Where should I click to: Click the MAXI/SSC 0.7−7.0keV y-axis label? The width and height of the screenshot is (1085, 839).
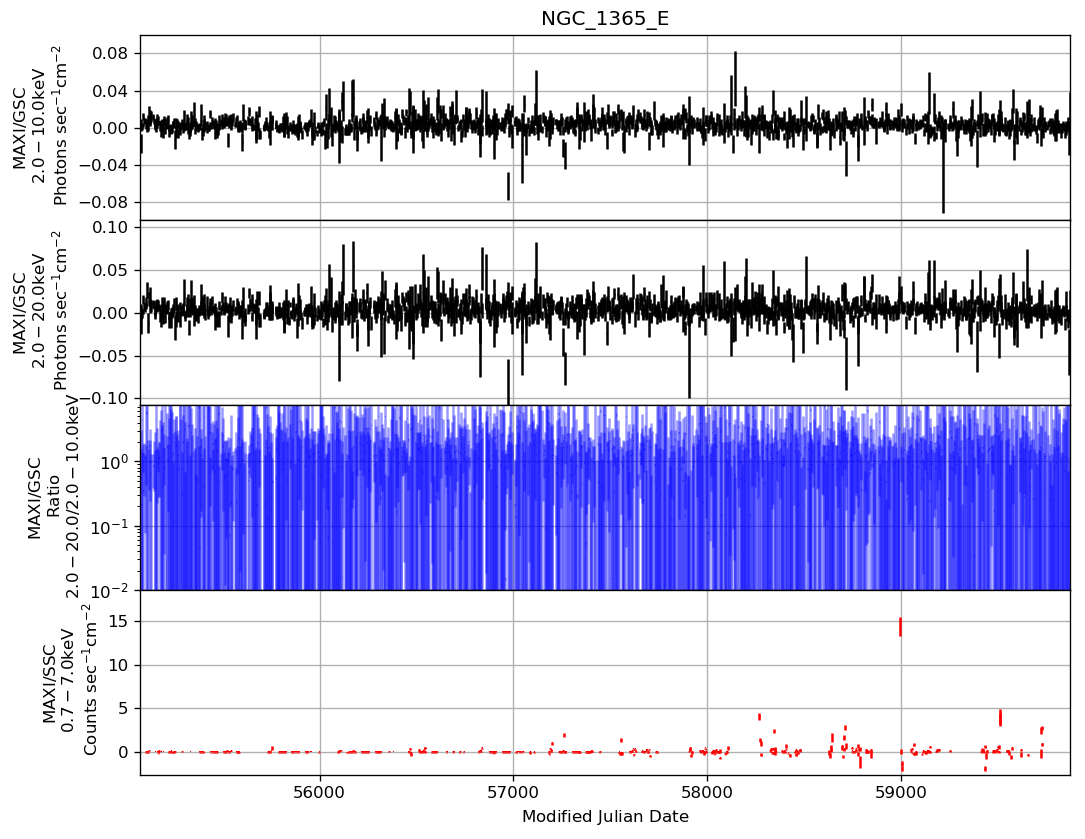click(x=68, y=680)
